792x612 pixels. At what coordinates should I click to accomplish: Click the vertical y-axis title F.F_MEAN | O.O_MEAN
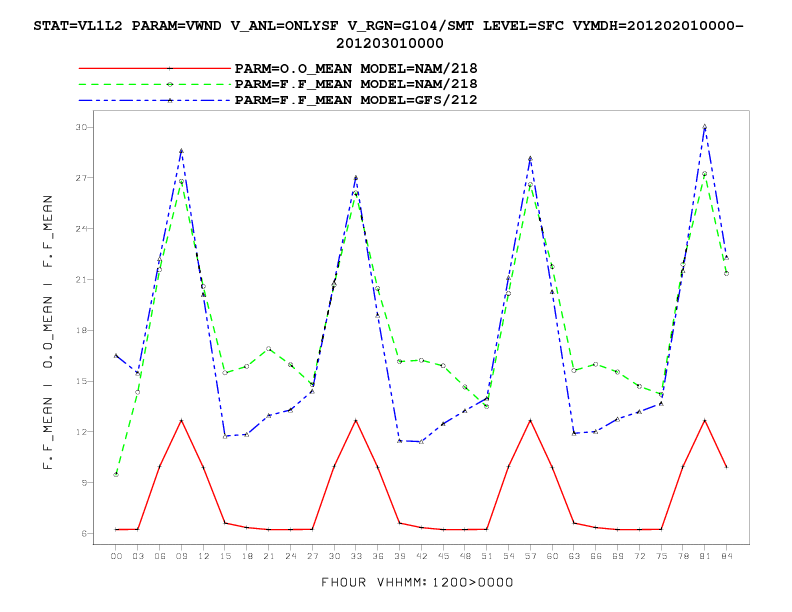point(48,332)
